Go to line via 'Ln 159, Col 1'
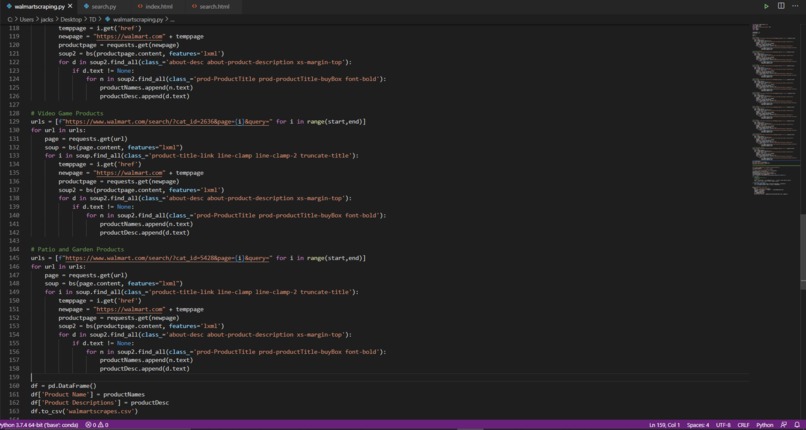The width and height of the screenshot is (806, 430). pos(664,425)
